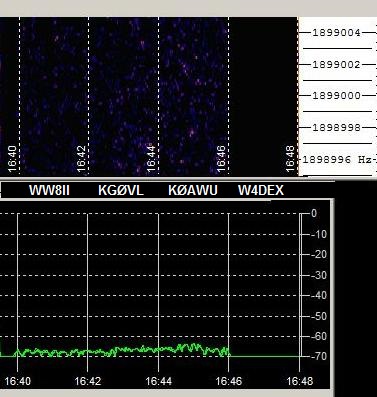The height and width of the screenshot is (397, 377).
Task: Select the W4DEX callsign label
Action: click(x=261, y=191)
